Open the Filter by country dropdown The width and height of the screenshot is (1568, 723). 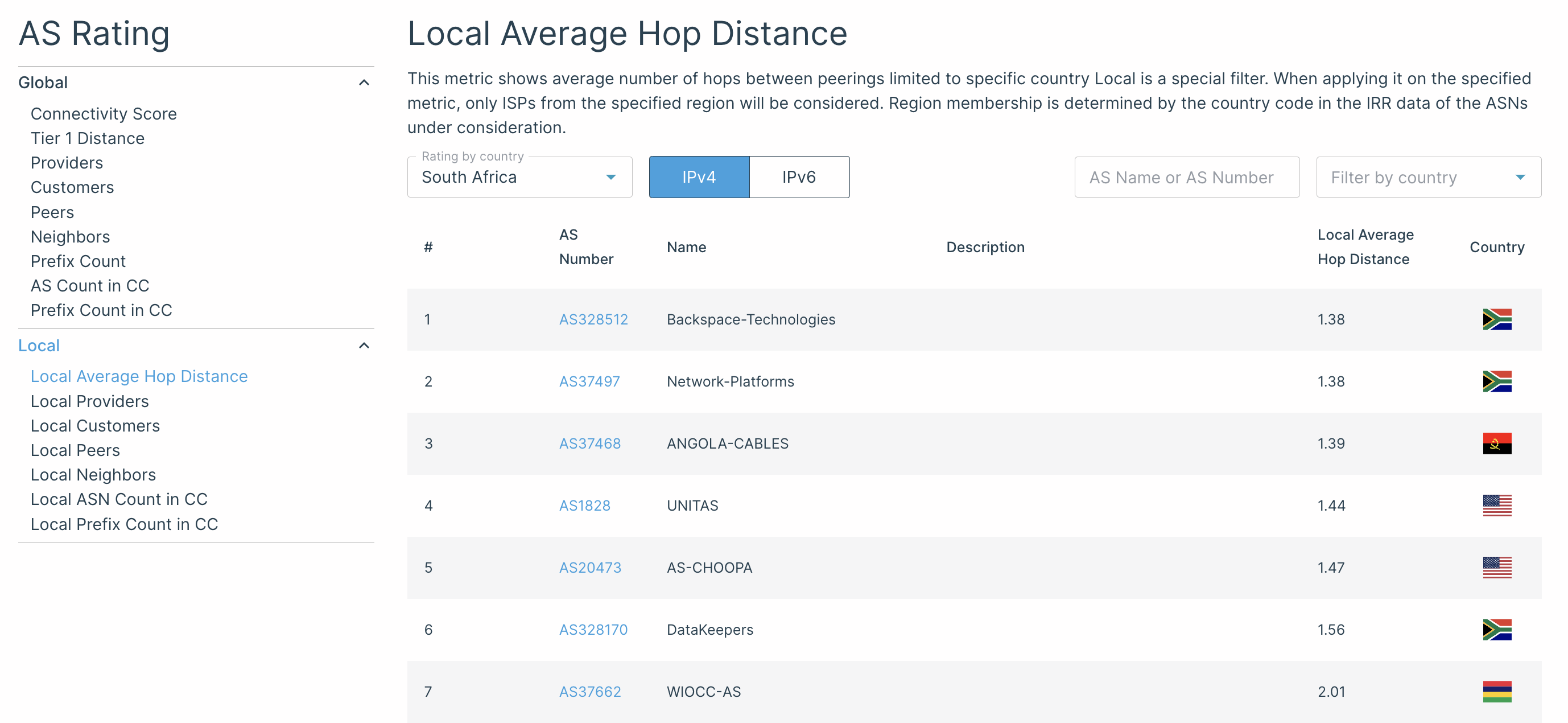tap(1428, 176)
